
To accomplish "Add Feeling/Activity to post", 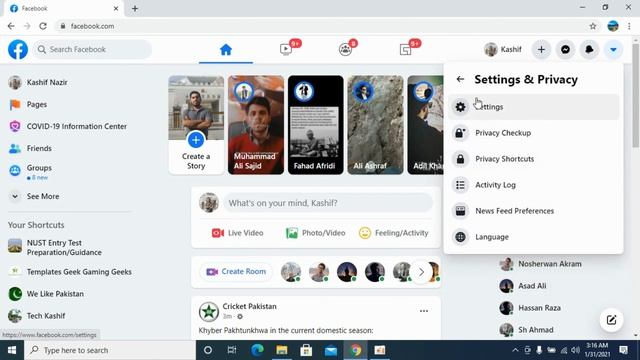I will click(x=393, y=233).
